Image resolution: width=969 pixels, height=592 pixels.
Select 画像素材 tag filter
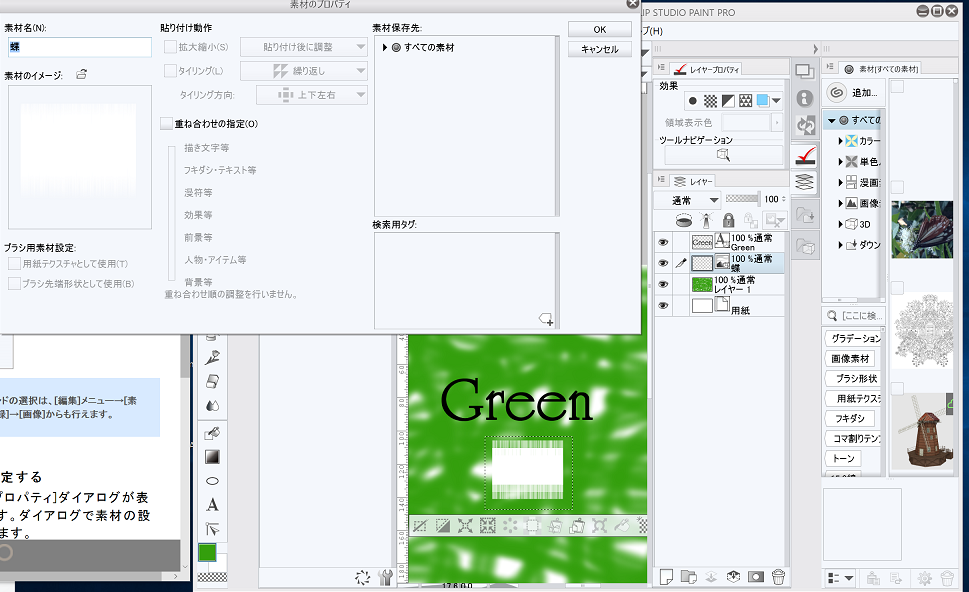tap(850, 358)
